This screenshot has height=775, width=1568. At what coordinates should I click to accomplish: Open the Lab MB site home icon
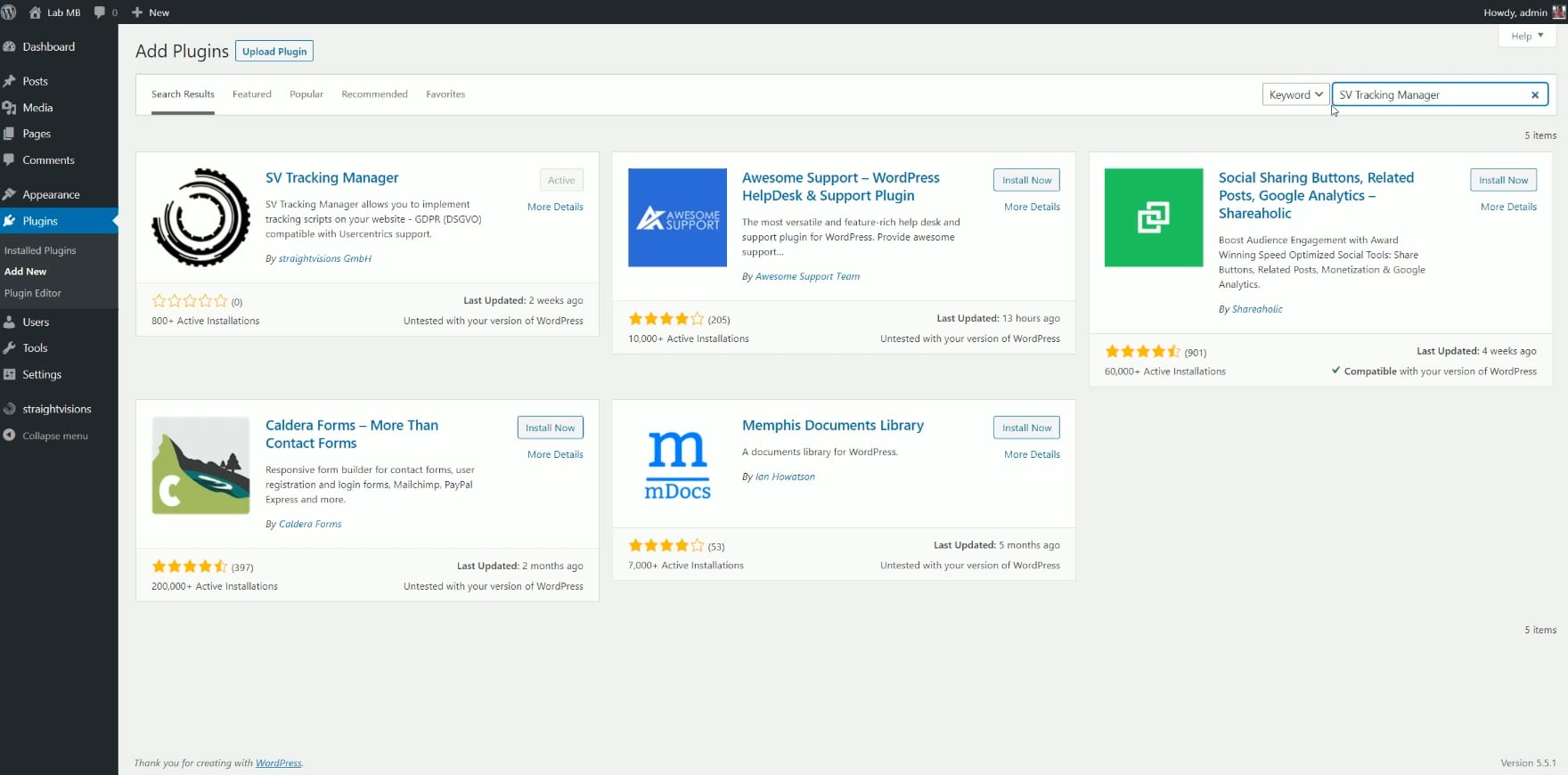tap(35, 12)
